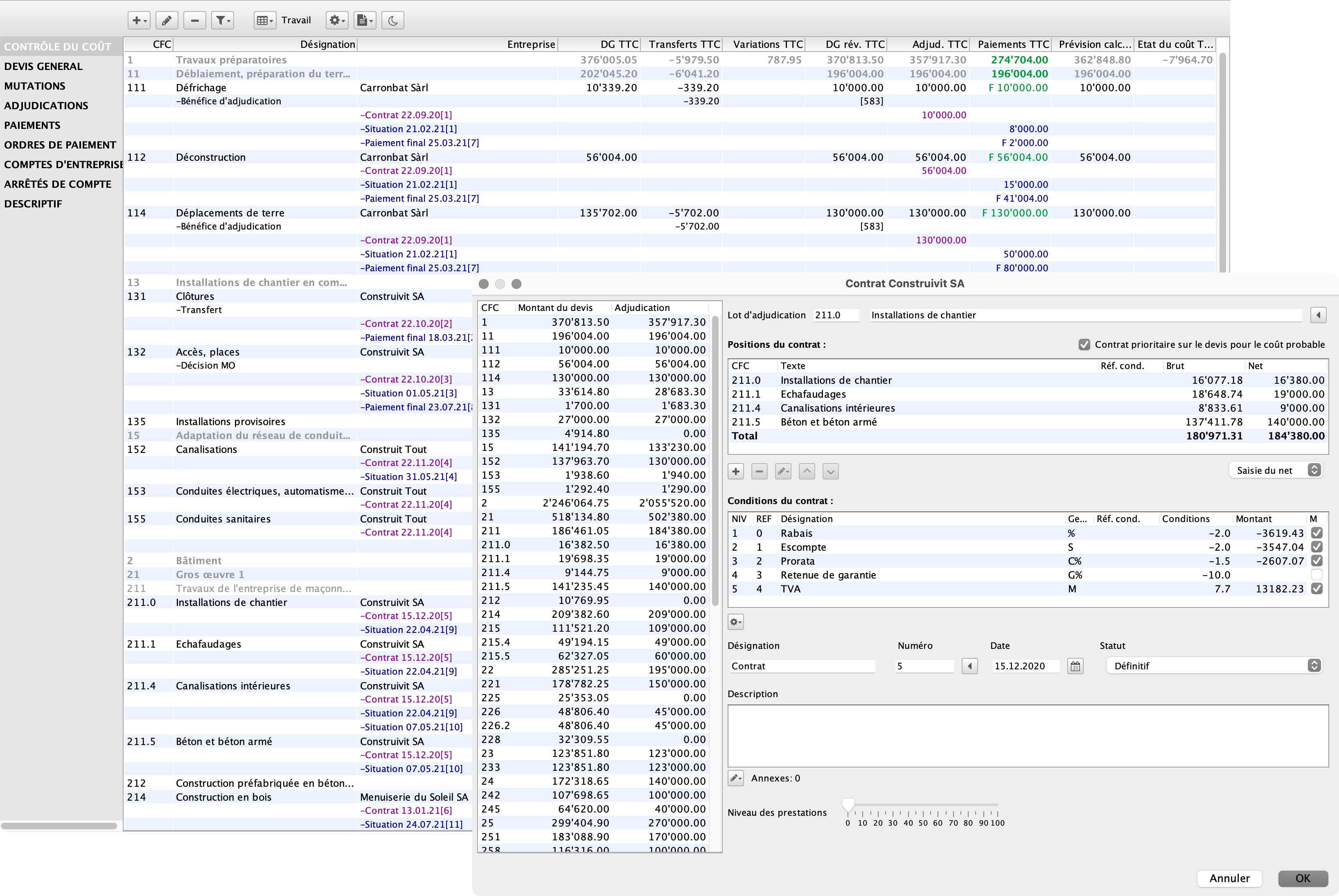Click the sidebar horizontal scrollbar

[x=59, y=826]
